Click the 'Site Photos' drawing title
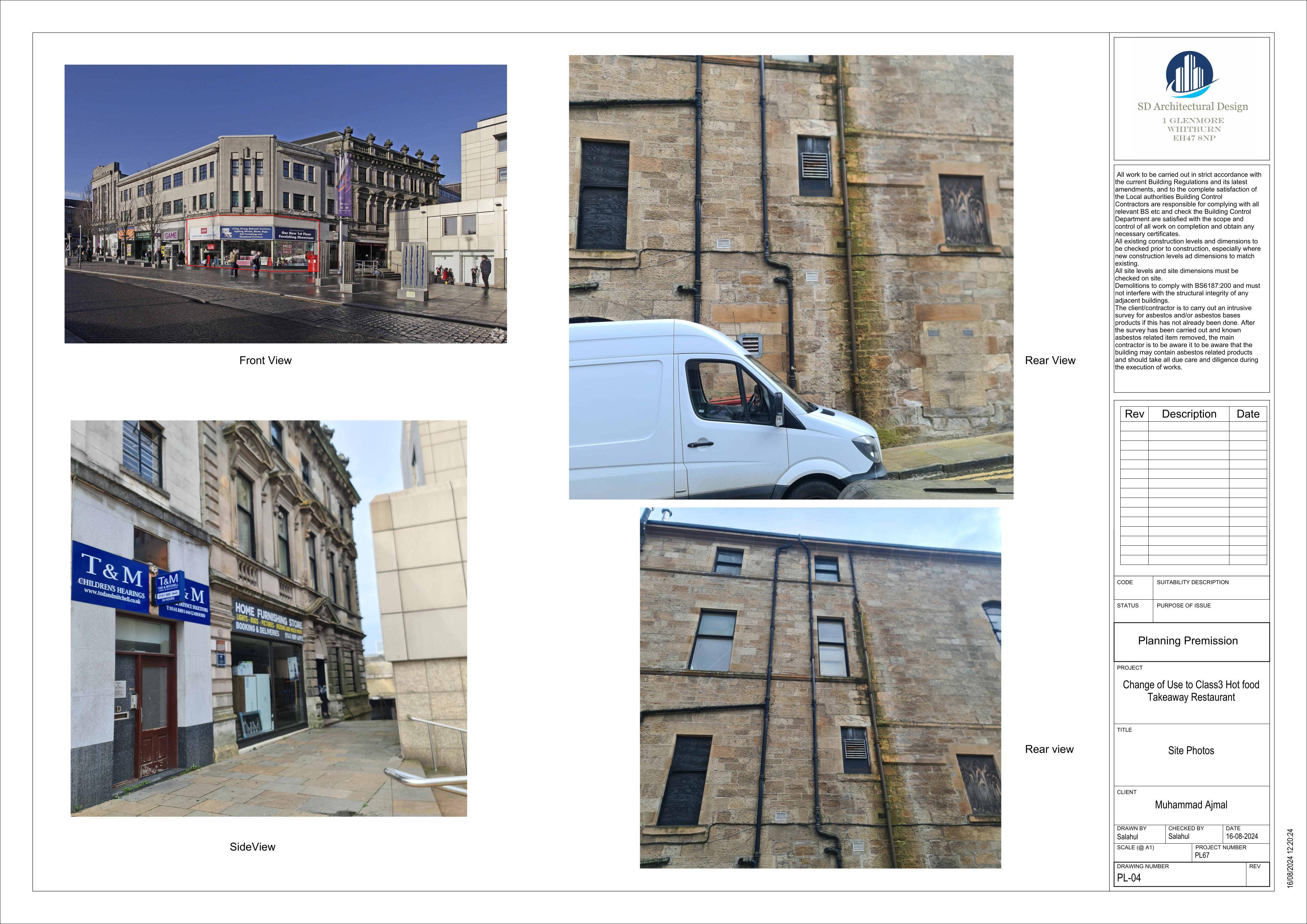Viewport: 1307px width, 924px height. pyautogui.click(x=1191, y=750)
